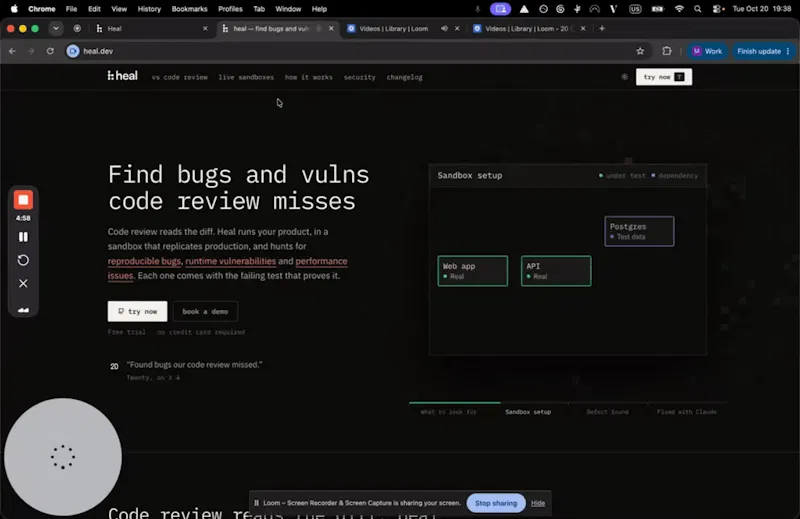The width and height of the screenshot is (800, 519).
Task: Open the live sandboxes nav link
Action: (246, 77)
